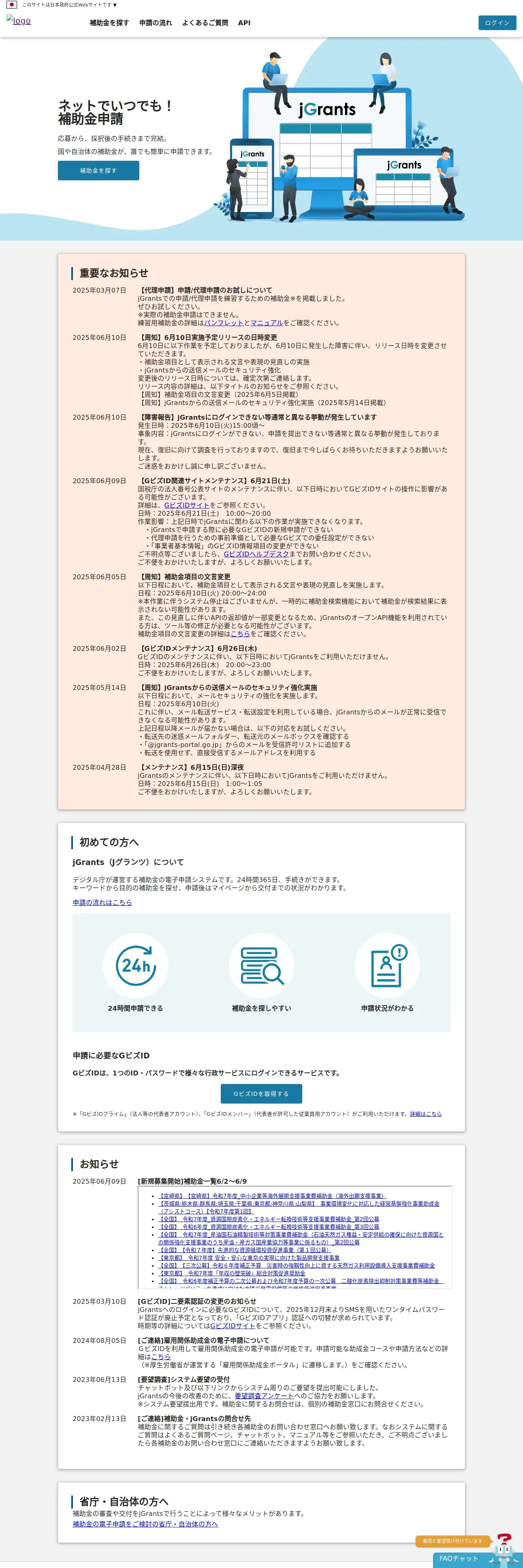The image size is (523, 1568).
Task: Open the パンフレット link
Action: [x=224, y=323]
